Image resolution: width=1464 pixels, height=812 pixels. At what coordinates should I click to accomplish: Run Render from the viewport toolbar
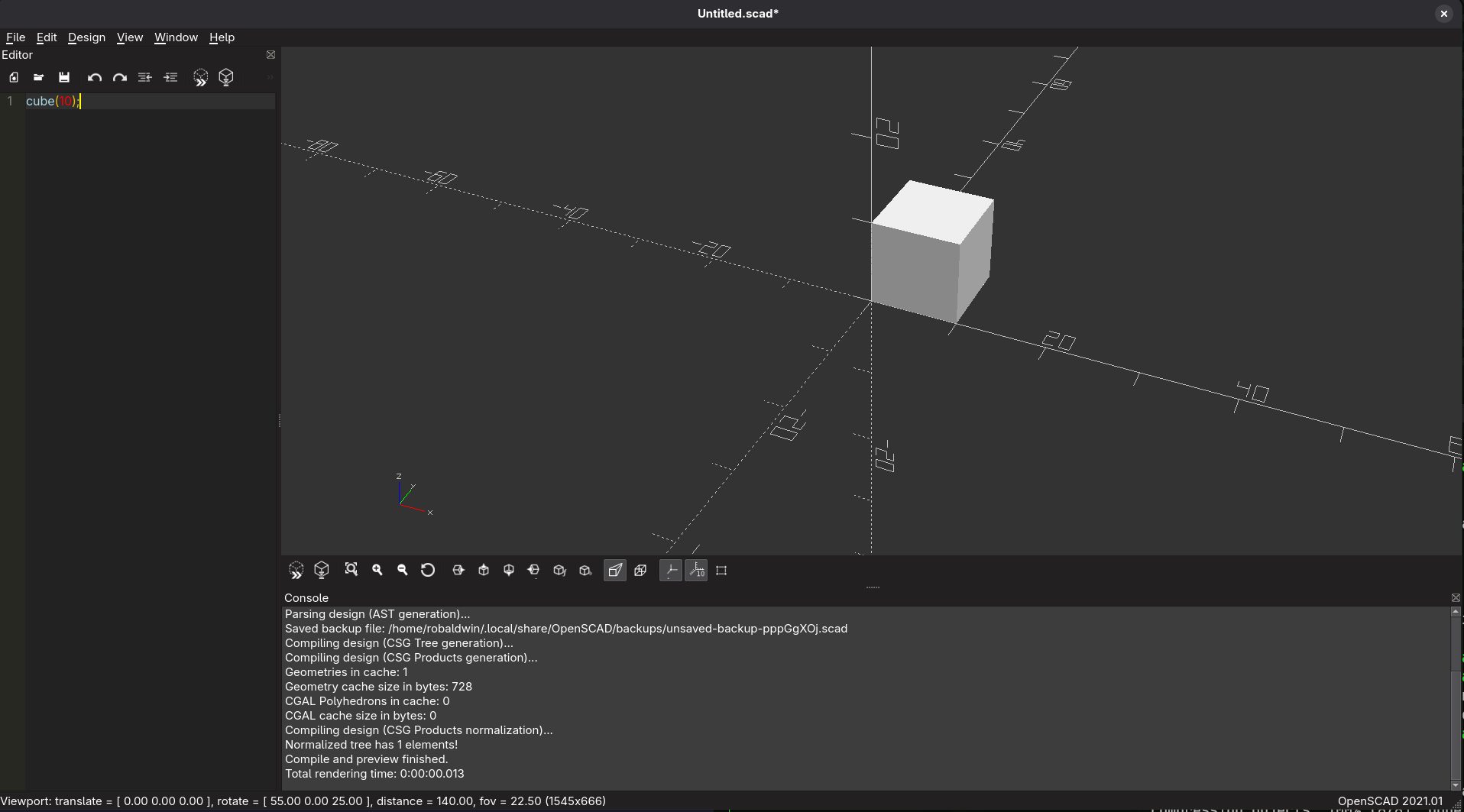pos(322,570)
